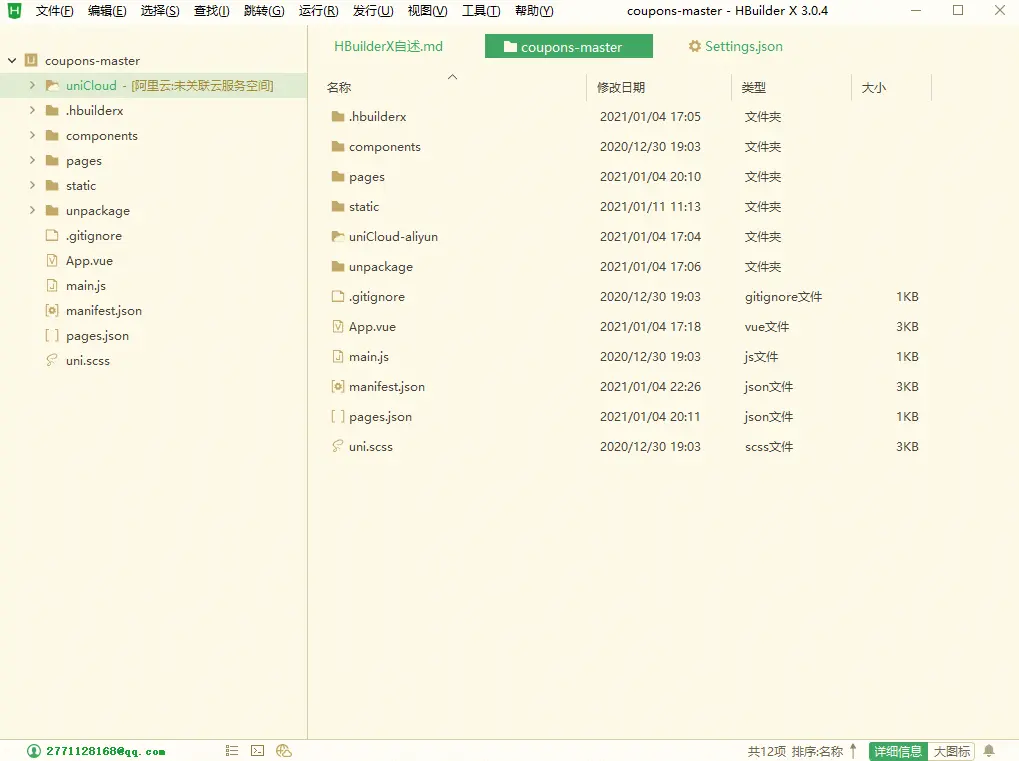Toggle 详细信息 view mode
This screenshot has width=1019, height=761.
[x=897, y=750]
